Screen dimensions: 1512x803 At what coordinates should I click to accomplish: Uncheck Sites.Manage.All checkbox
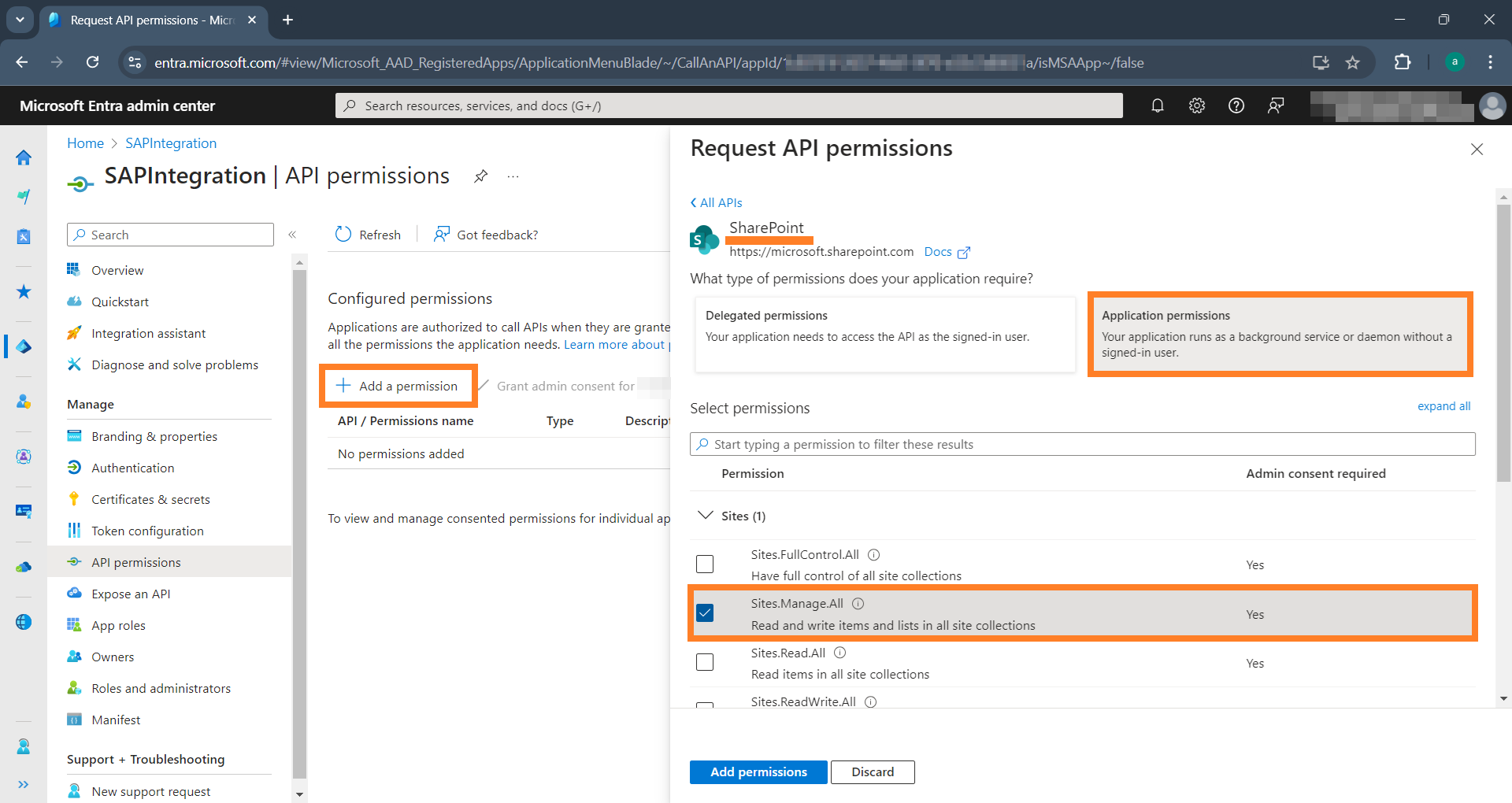click(705, 612)
